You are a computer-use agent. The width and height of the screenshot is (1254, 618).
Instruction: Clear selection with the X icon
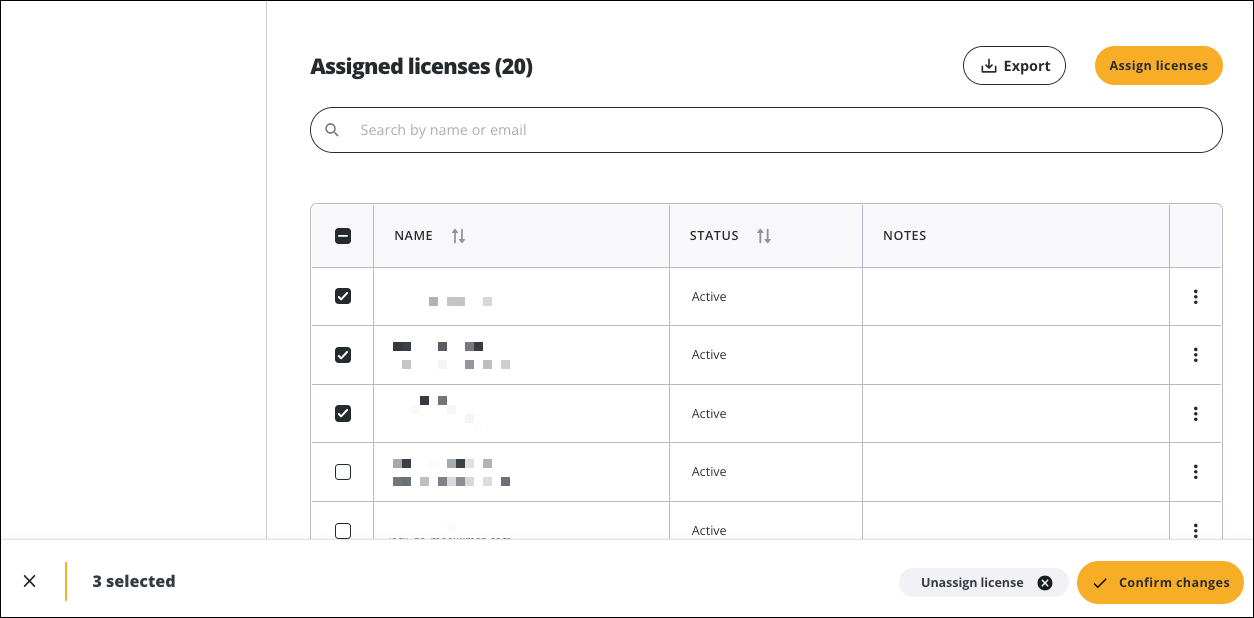(30, 581)
